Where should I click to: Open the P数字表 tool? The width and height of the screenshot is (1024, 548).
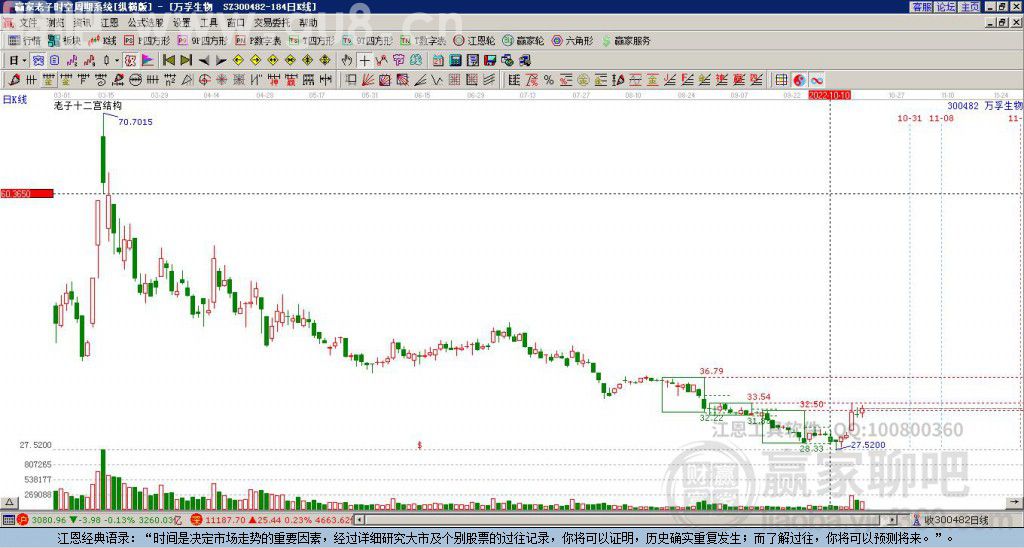point(259,40)
